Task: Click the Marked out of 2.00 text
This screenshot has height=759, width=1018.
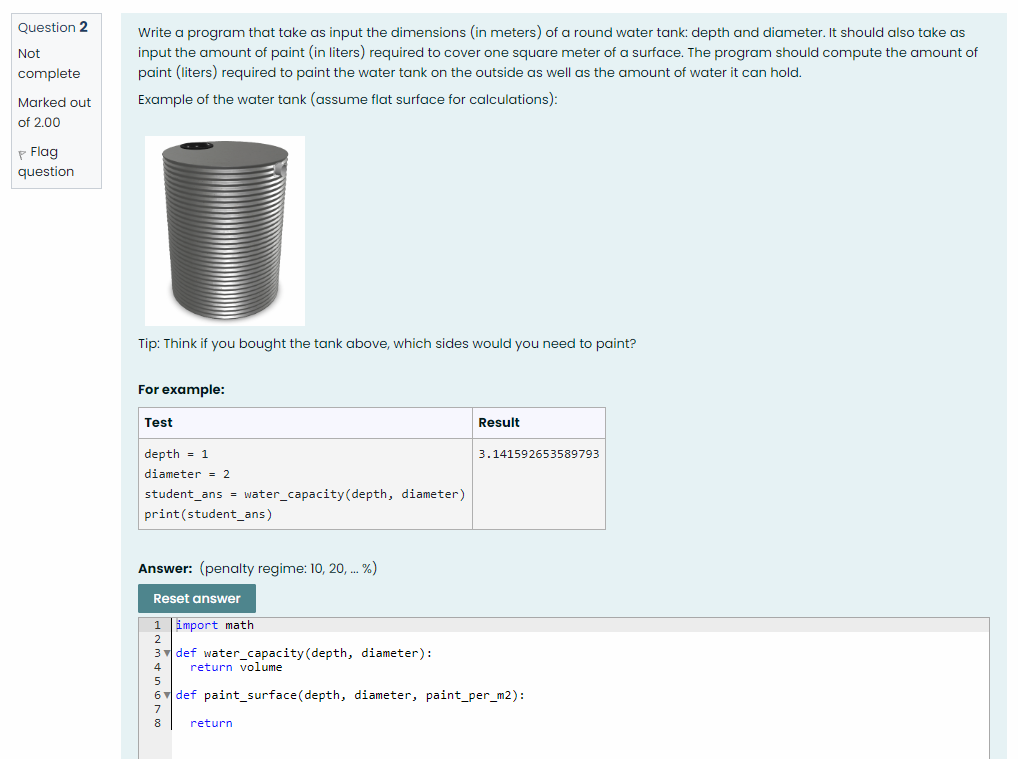Action: pyautogui.click(x=54, y=112)
